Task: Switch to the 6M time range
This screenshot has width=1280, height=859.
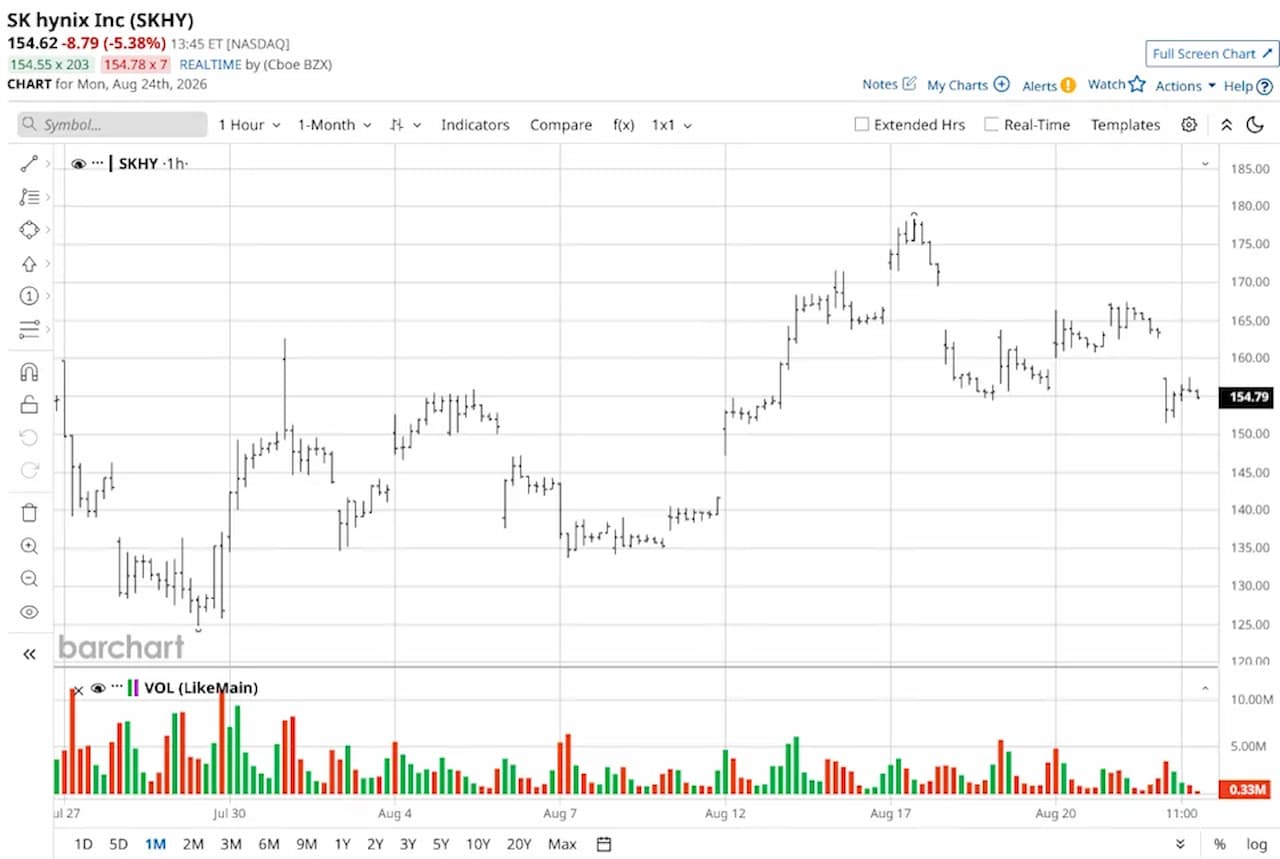Action: (269, 844)
